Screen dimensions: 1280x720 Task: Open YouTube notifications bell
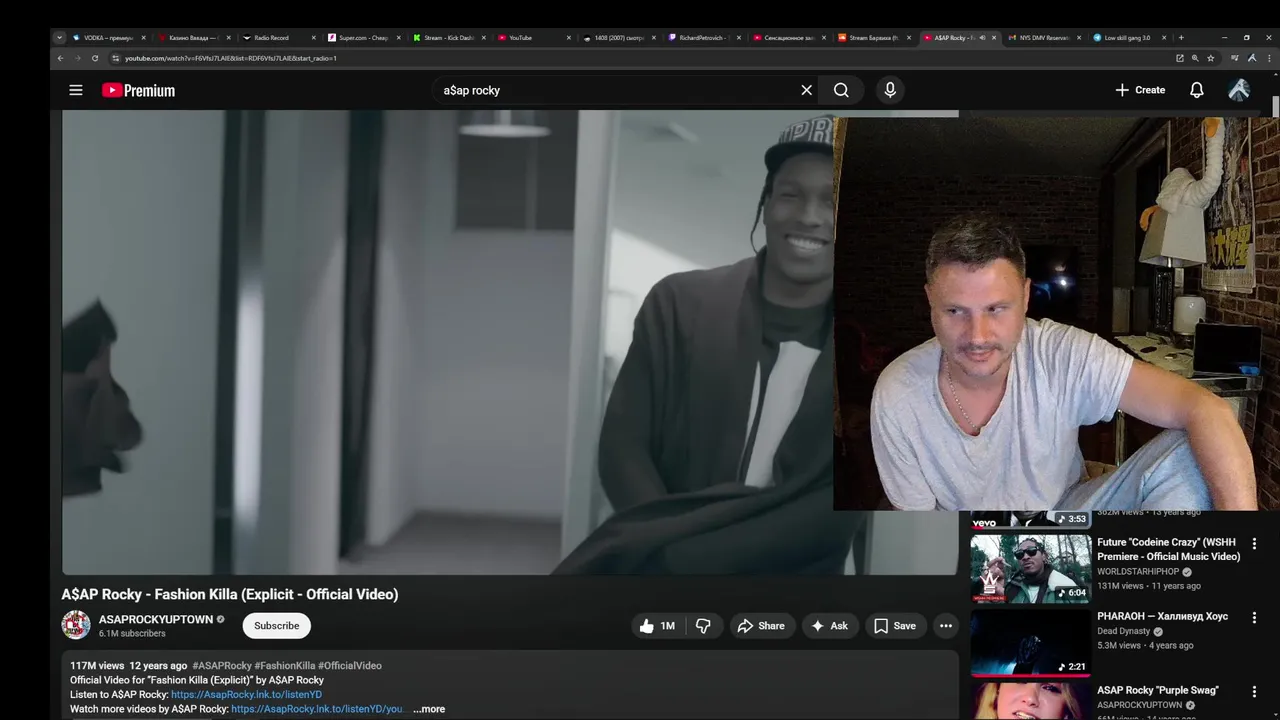click(x=1196, y=90)
